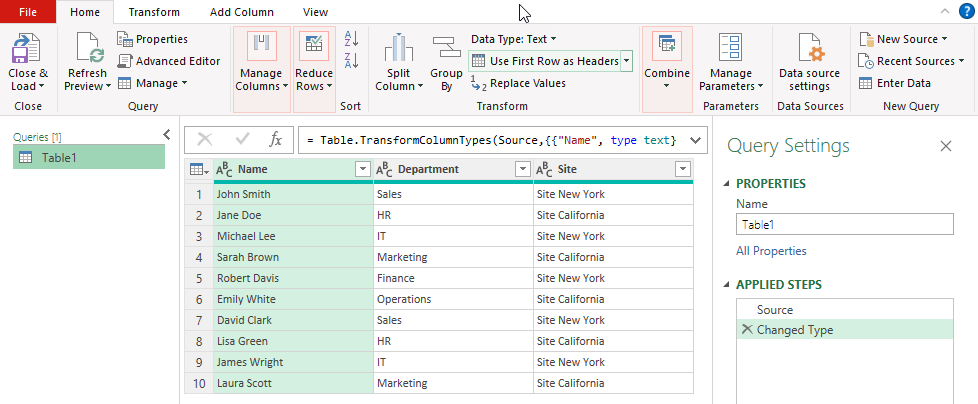Switch to the Transform tab
Screen dimensions: 978x404
(x=154, y=12)
